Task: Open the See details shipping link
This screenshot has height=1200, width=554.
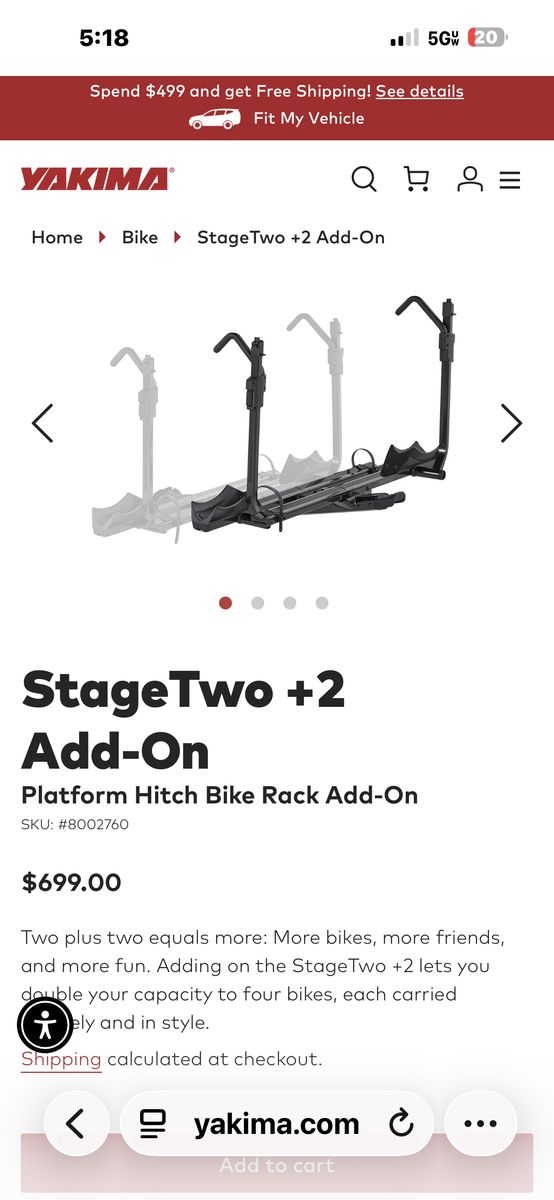Action: [x=420, y=91]
